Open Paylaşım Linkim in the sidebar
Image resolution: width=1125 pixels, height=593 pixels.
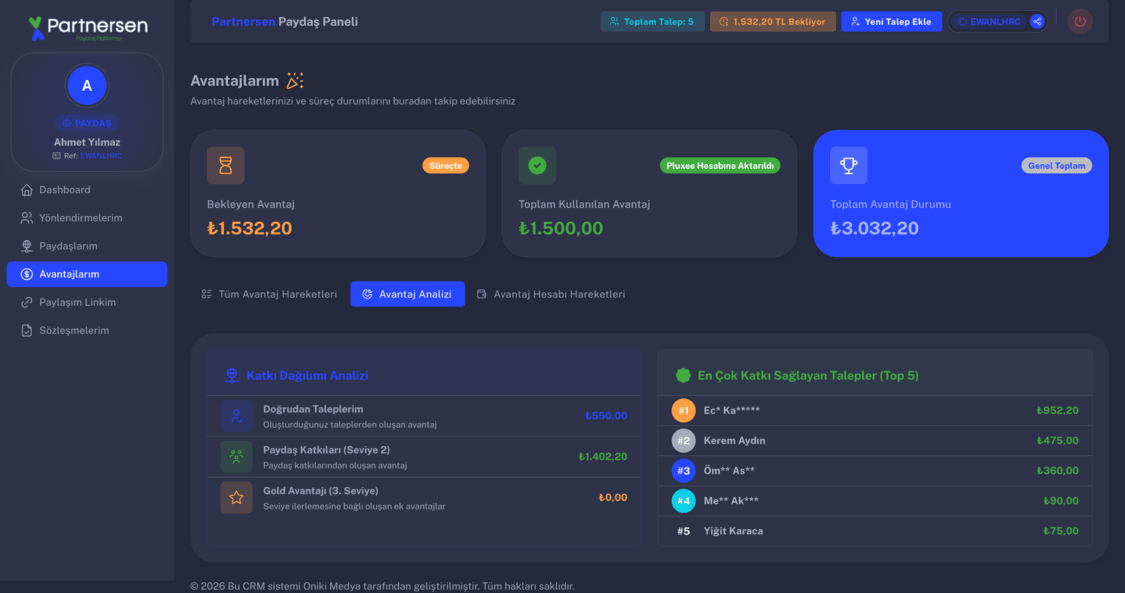coord(87,303)
